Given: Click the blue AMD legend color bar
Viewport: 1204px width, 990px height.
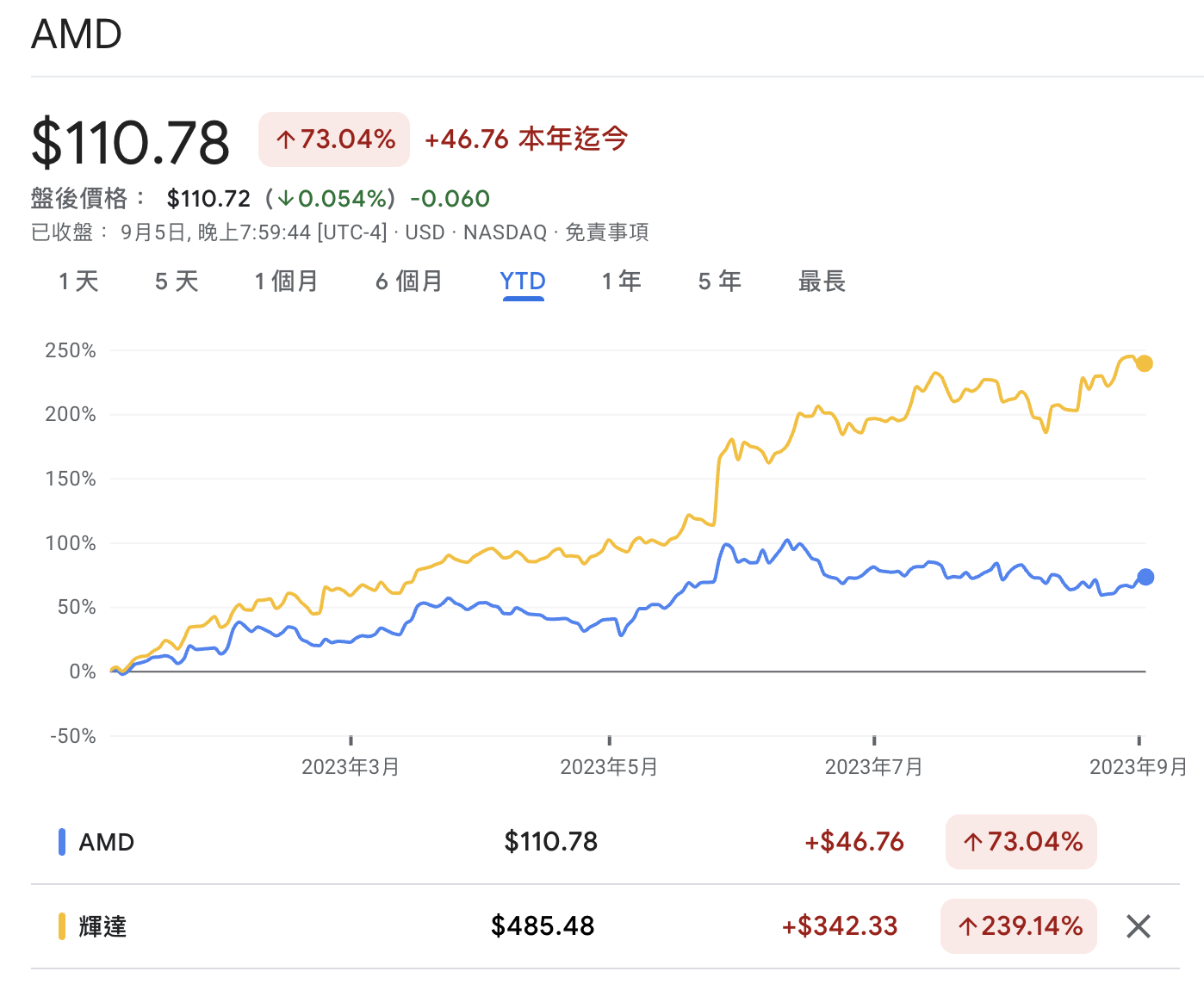Looking at the screenshot, I should pos(62,842).
